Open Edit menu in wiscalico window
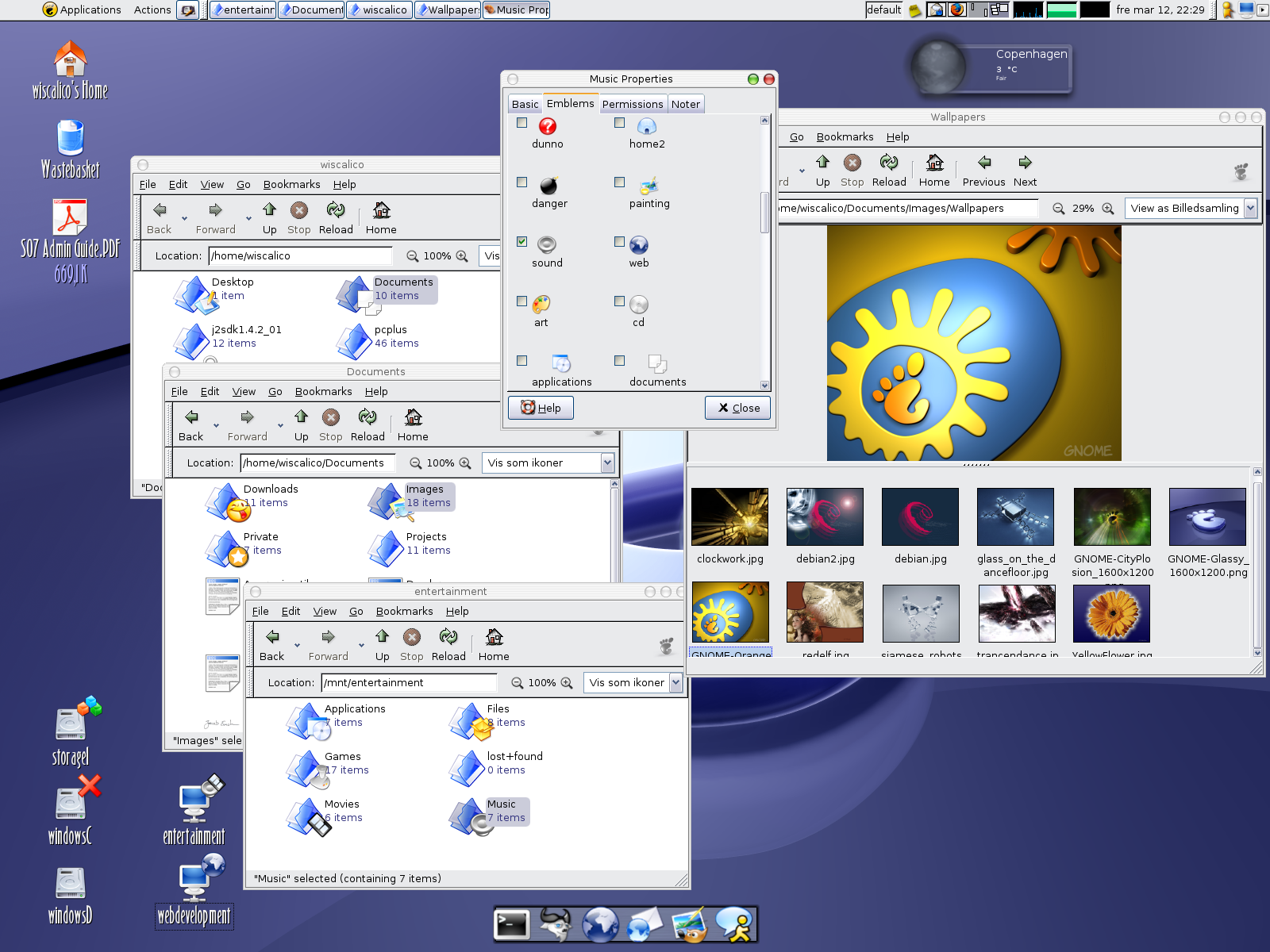 pyautogui.click(x=178, y=184)
